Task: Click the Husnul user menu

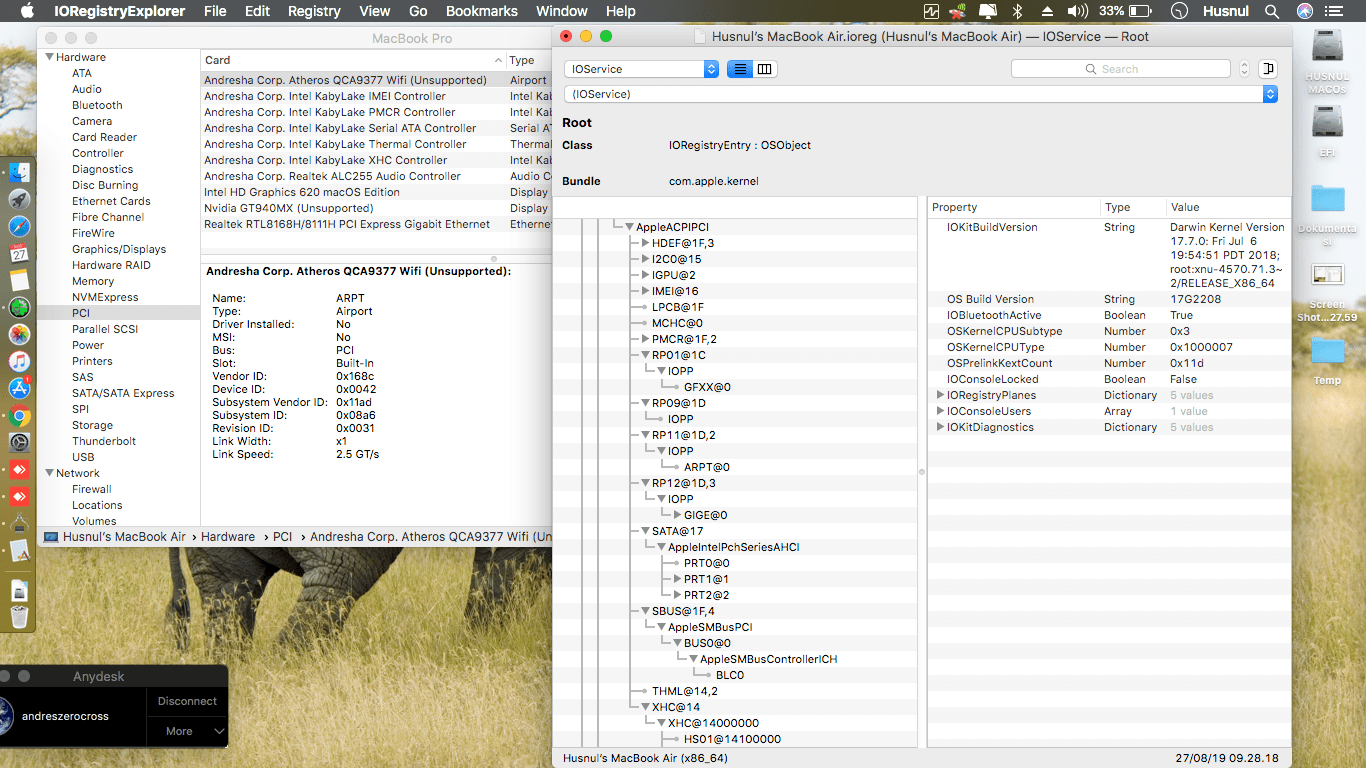Action: pyautogui.click(x=1225, y=11)
